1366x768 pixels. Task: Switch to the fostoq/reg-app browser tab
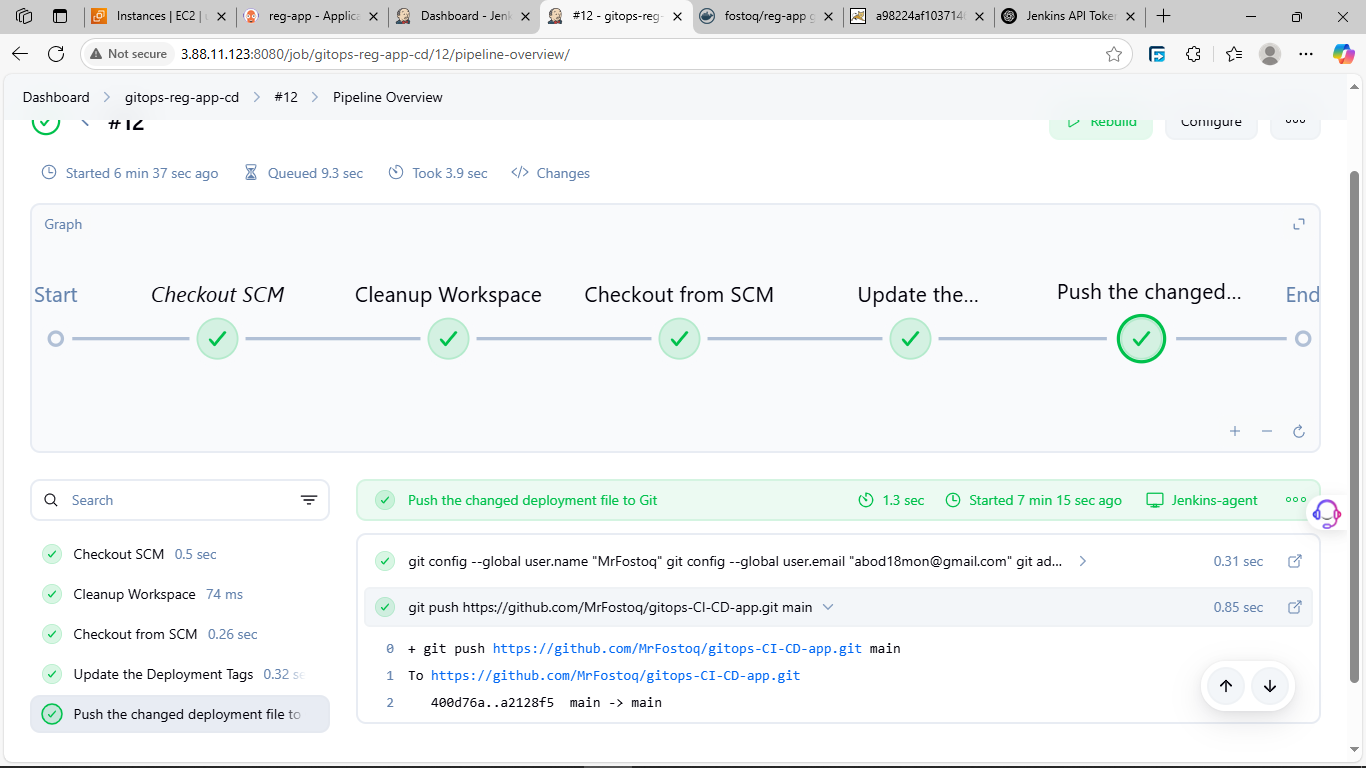tap(767, 16)
